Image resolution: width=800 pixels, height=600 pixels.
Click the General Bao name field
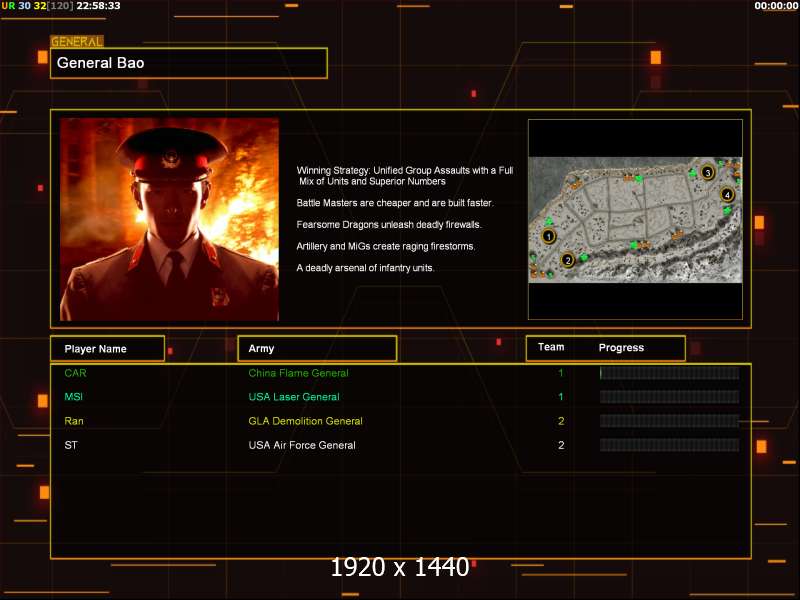point(189,63)
